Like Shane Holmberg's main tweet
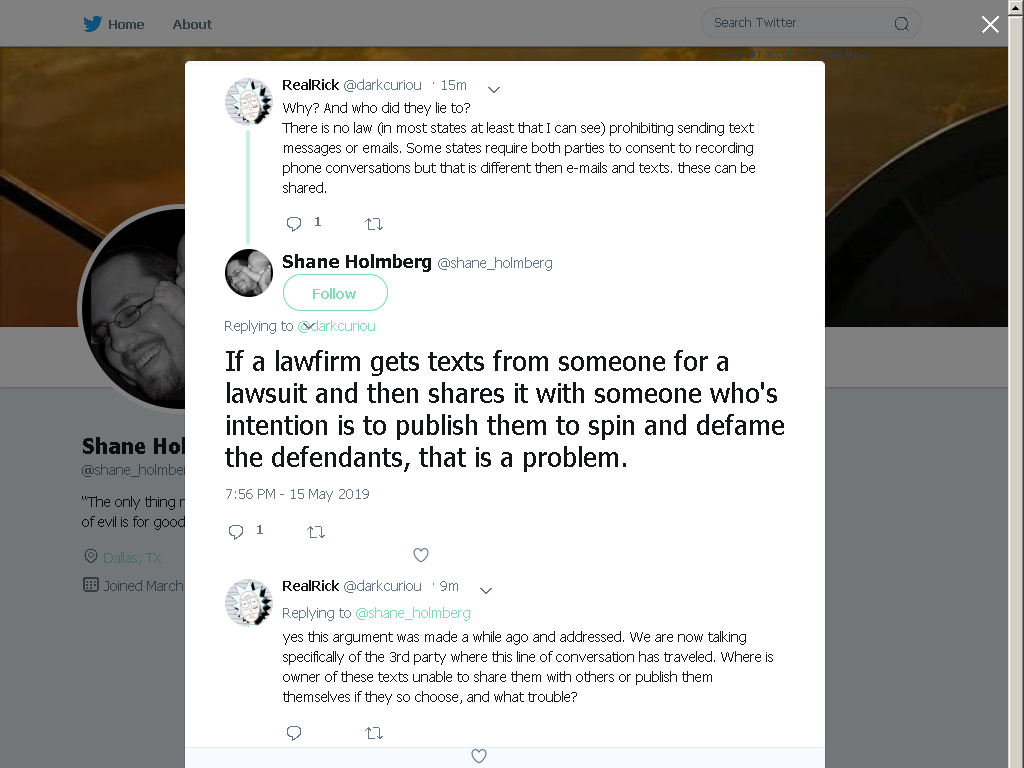 (421, 554)
